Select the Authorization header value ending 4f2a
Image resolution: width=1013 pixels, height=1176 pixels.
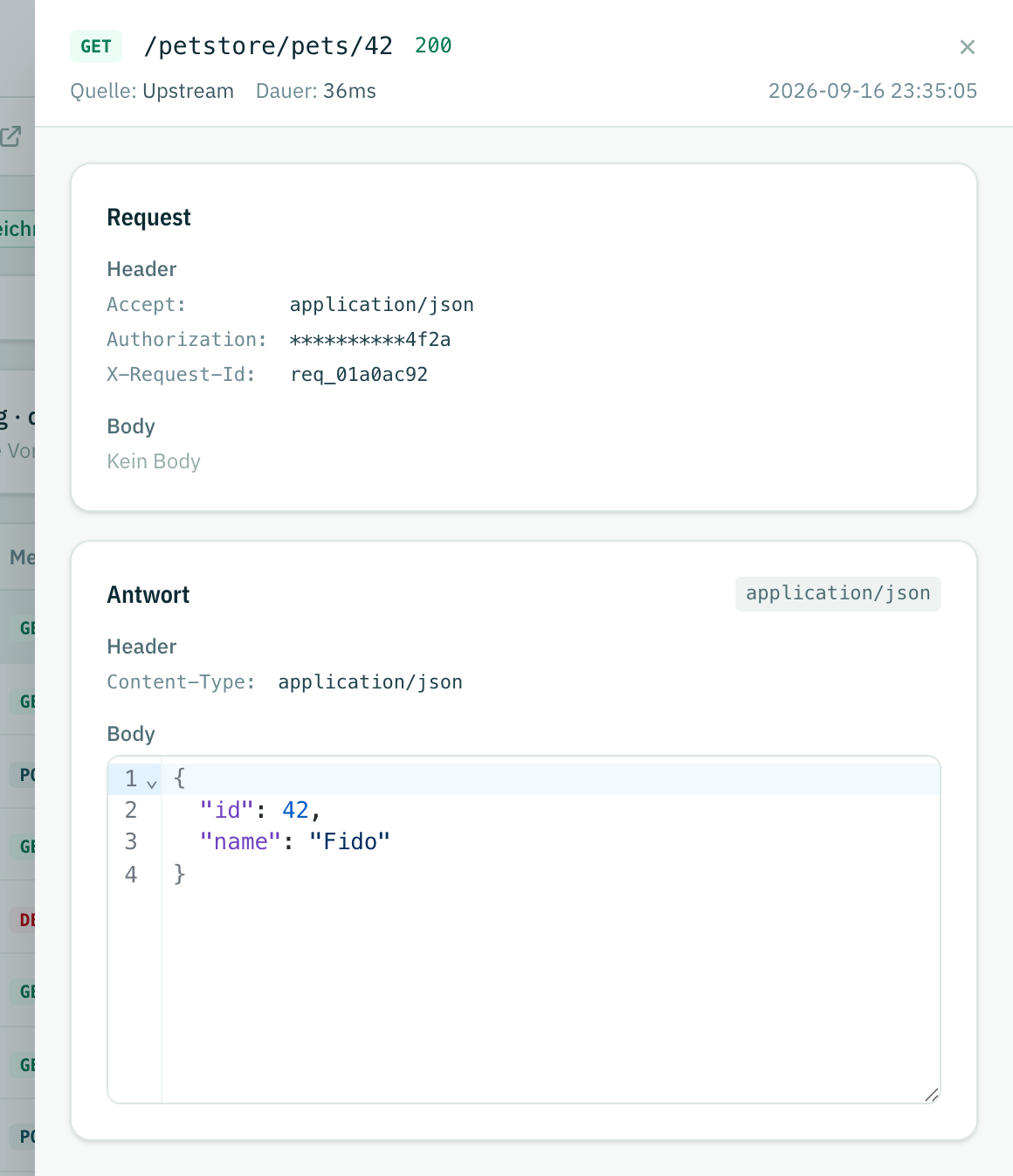point(370,339)
